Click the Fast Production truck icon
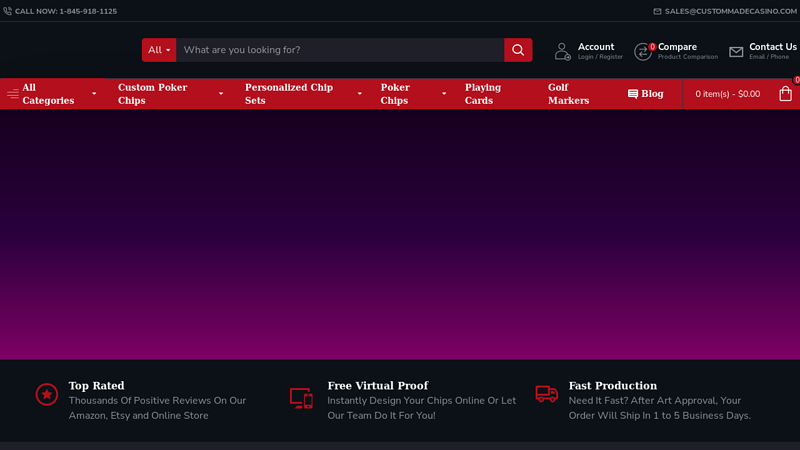Image resolution: width=800 pixels, height=450 pixels. point(546,394)
